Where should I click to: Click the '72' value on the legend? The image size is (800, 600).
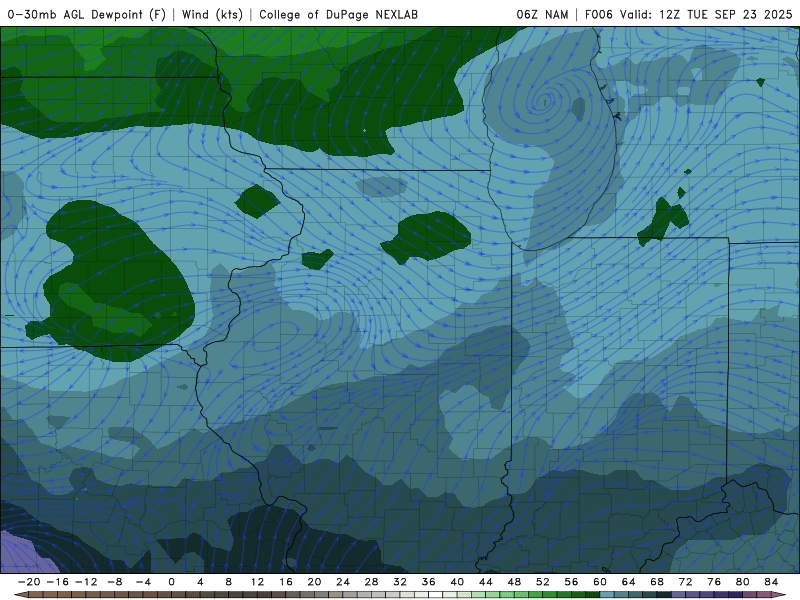[x=686, y=582]
